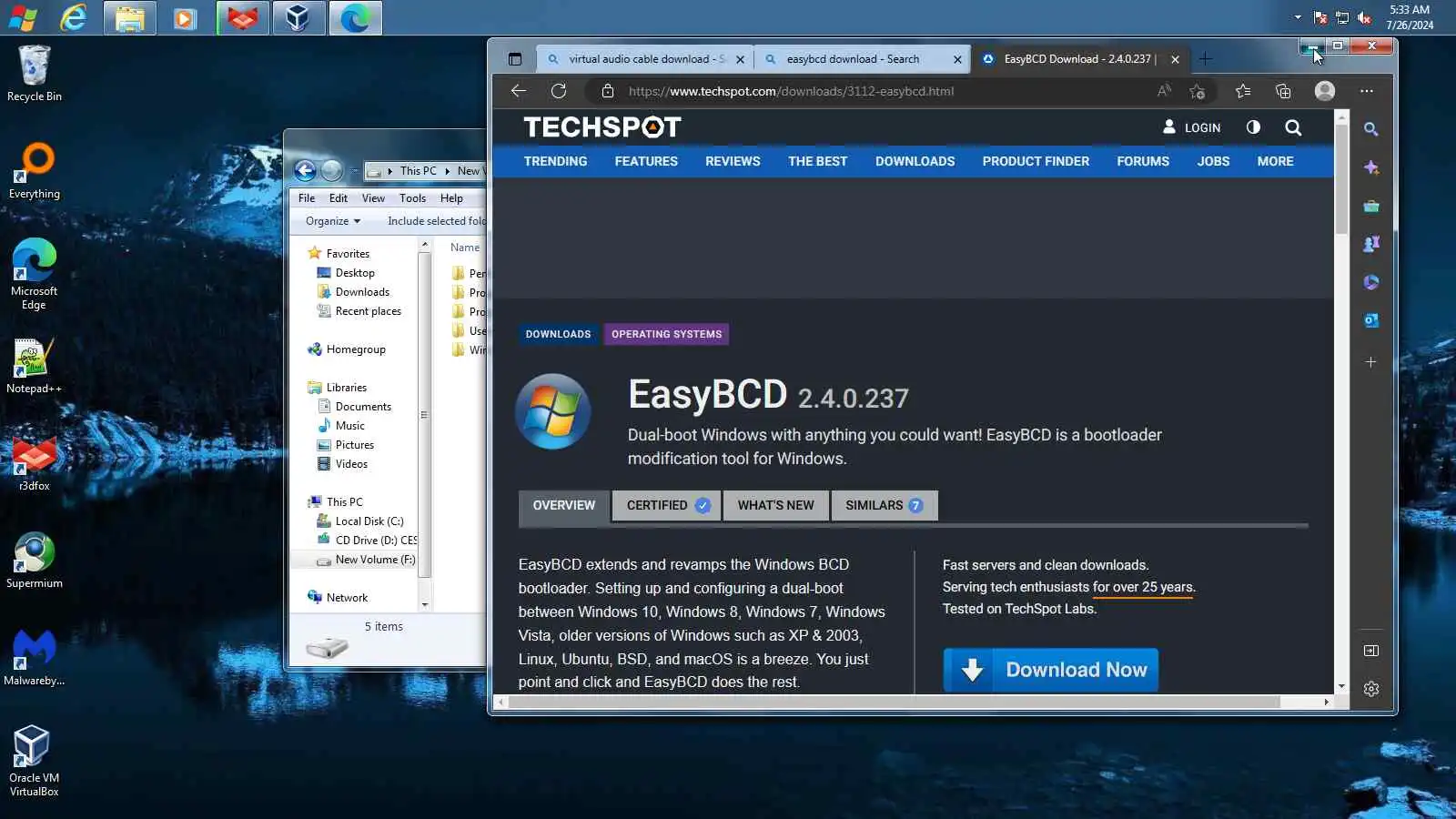Click LOGIN on TechSpot header
The image size is (1456, 819).
[x=1191, y=127]
